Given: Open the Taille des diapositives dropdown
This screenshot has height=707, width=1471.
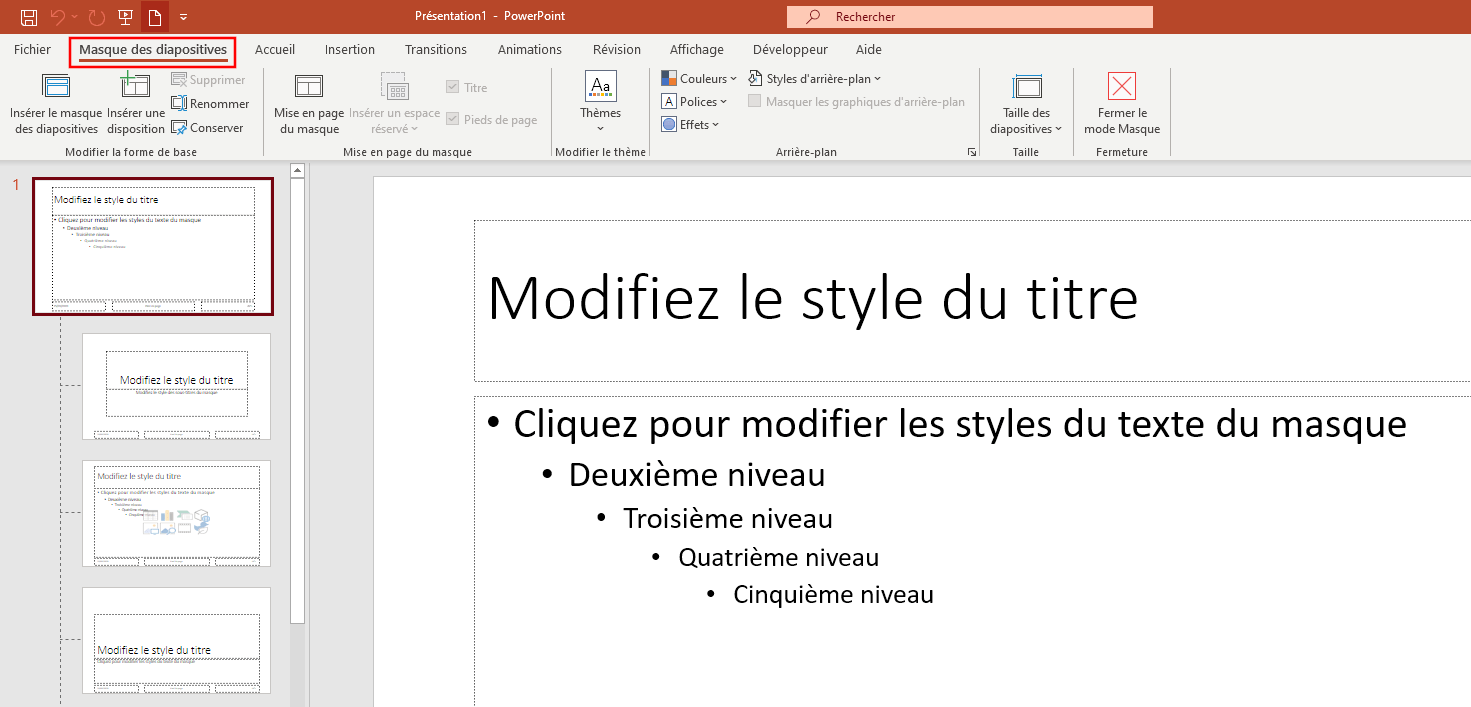Looking at the screenshot, I should (1026, 104).
